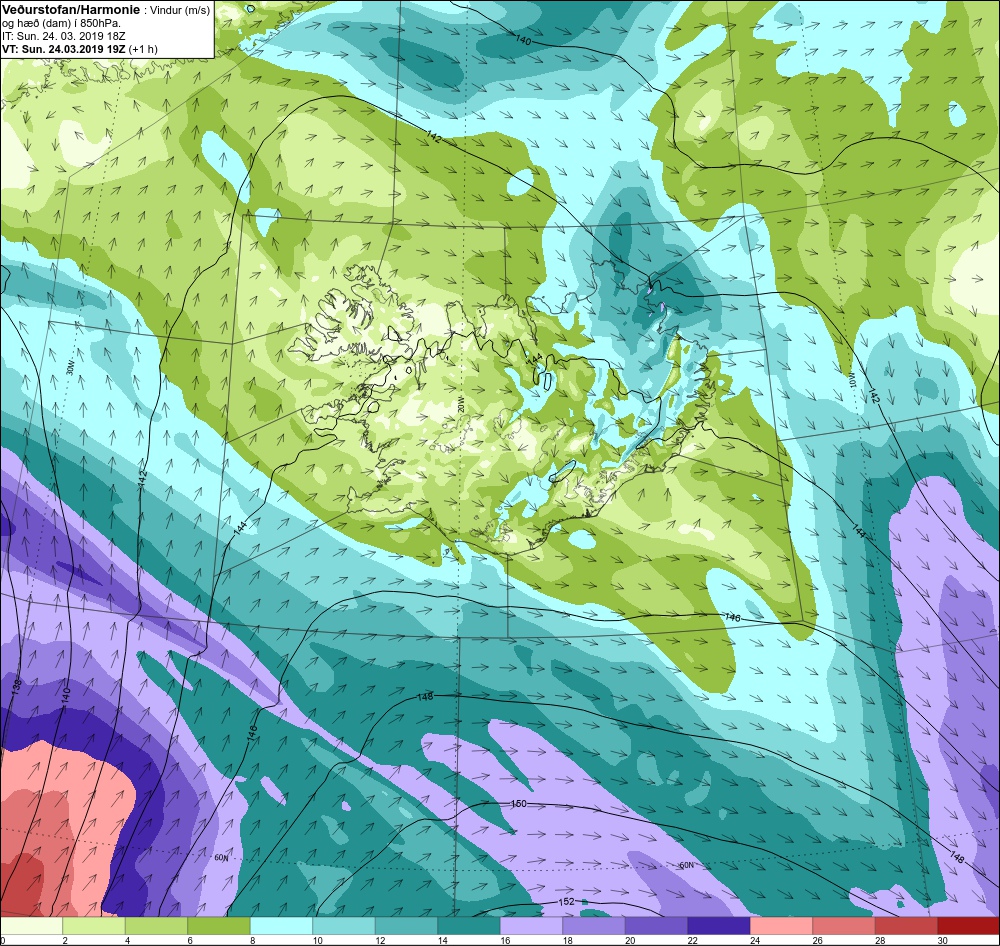Click the dark red above-30 m/s legend swatch
Image resolution: width=1000 pixels, height=946 pixels.
pyautogui.click(x=968, y=926)
